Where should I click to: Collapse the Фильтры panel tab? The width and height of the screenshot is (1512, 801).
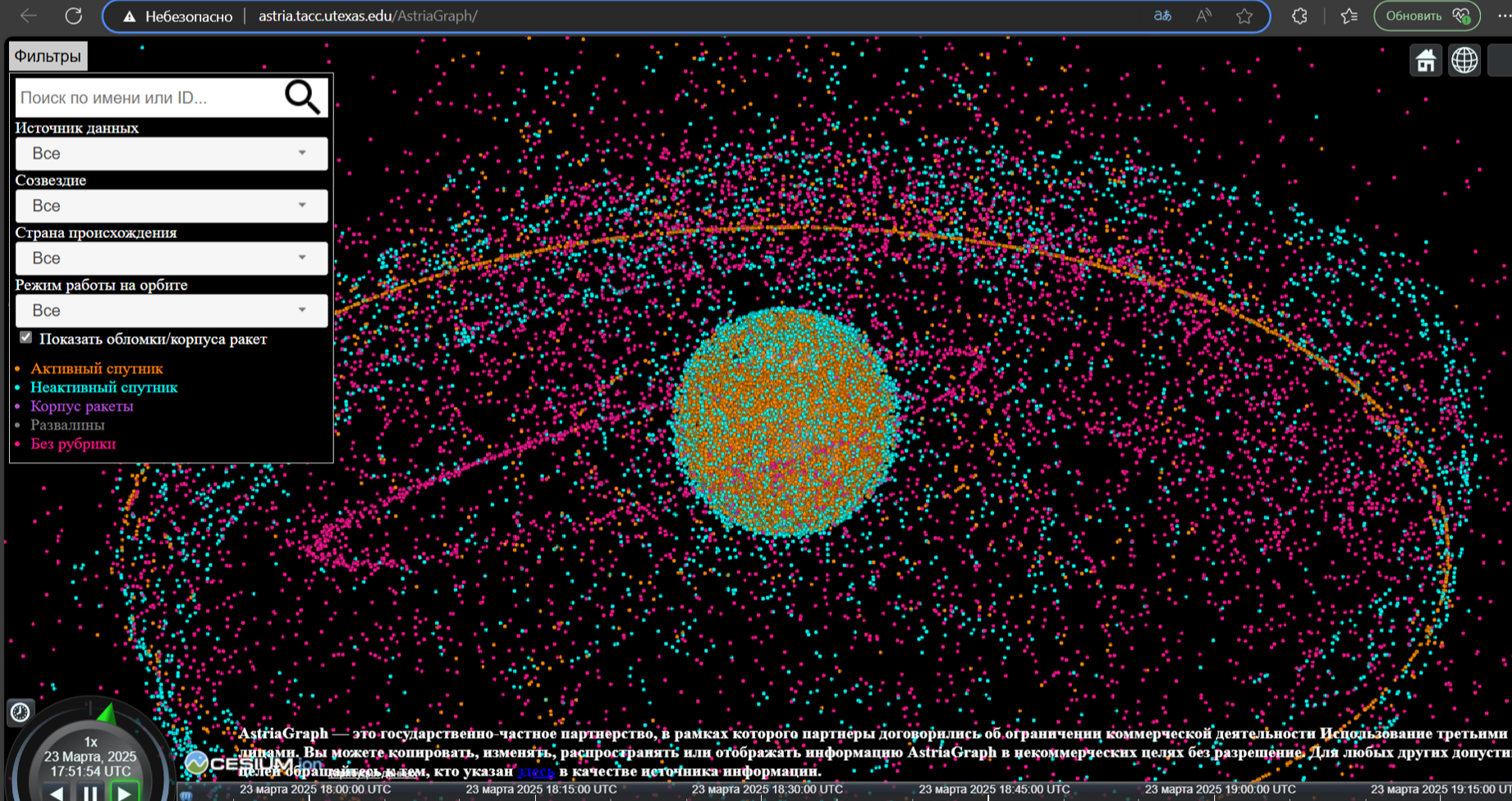click(x=48, y=57)
